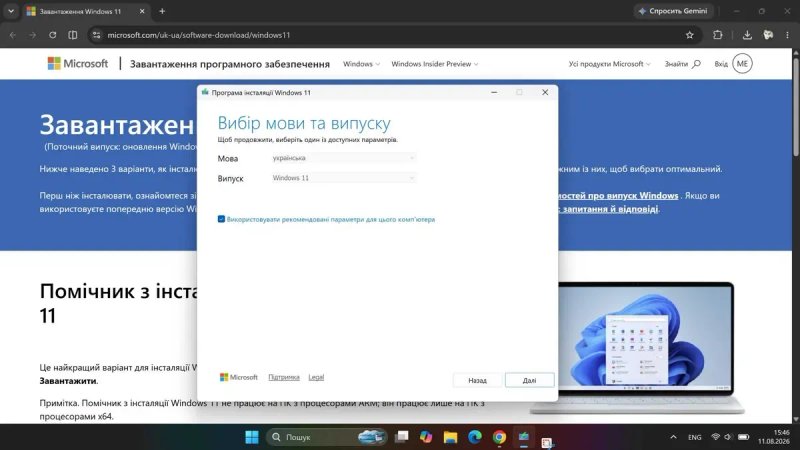
Task: Open Wi-Fi network settings in tray
Action: click(x=716, y=437)
